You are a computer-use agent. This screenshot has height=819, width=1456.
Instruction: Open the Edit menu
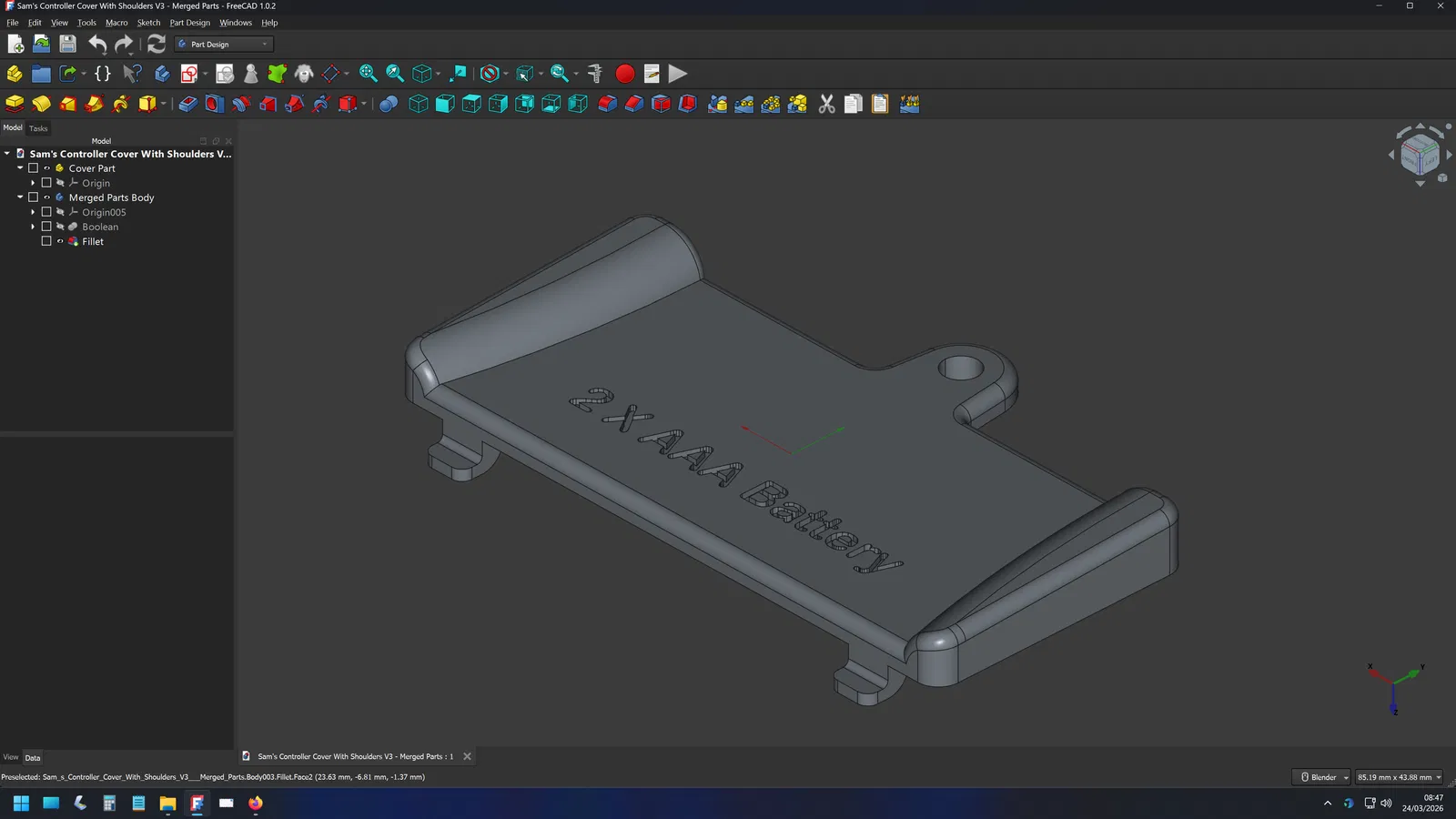(35, 23)
